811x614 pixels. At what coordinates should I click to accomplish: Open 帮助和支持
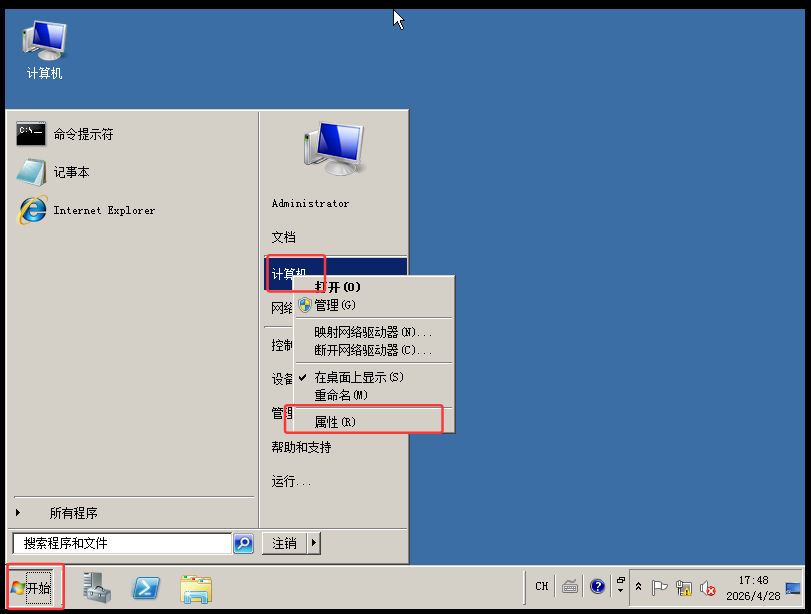(x=302, y=447)
